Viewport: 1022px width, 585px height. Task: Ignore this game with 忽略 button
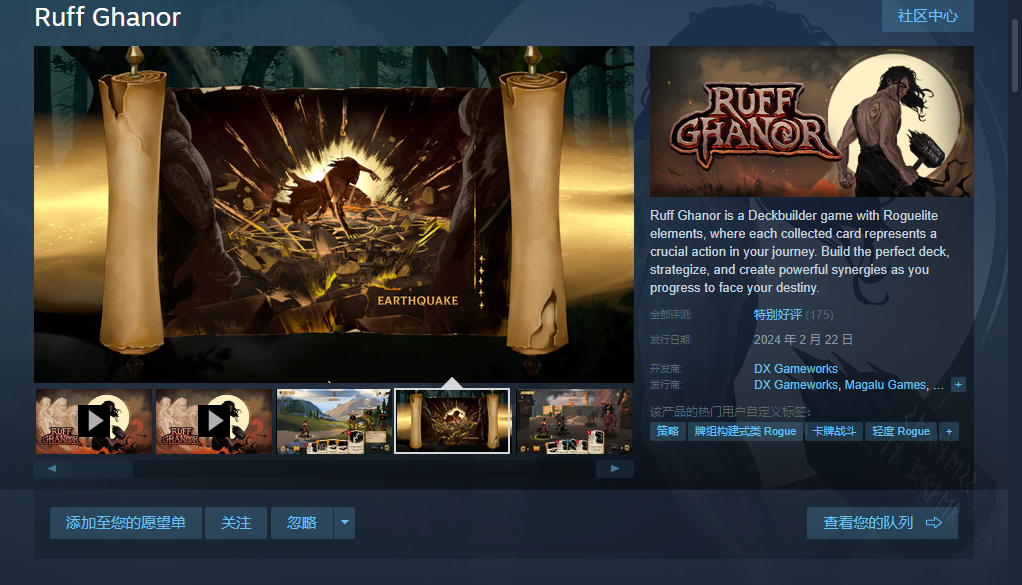coord(302,523)
